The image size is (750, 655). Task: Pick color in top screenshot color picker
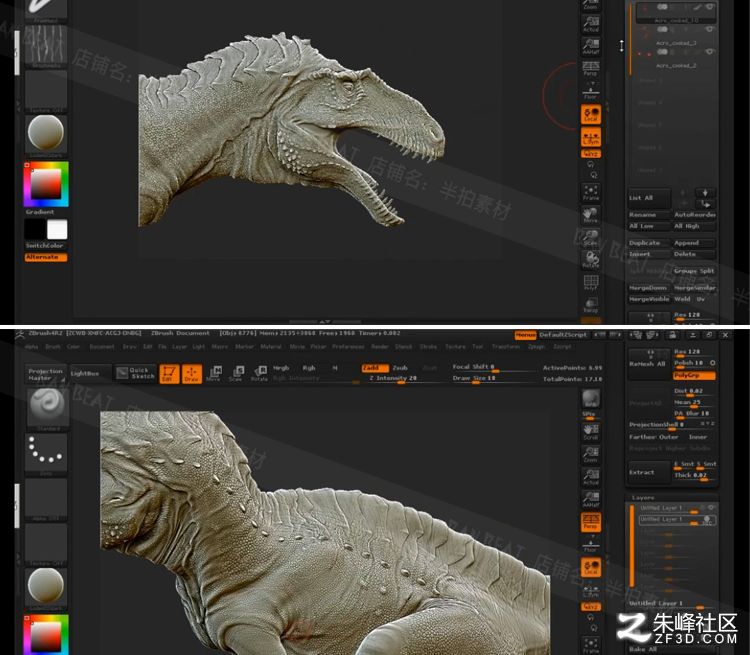click(46, 185)
